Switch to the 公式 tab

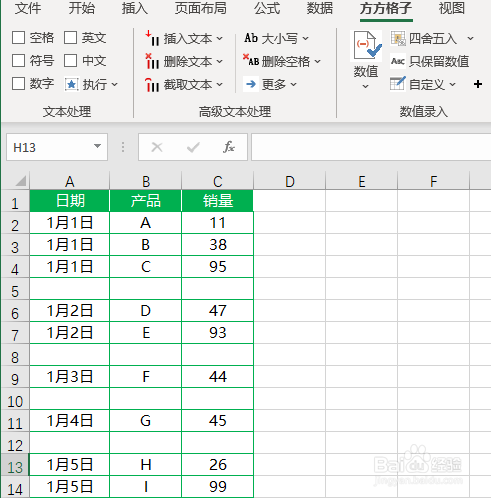click(x=267, y=8)
